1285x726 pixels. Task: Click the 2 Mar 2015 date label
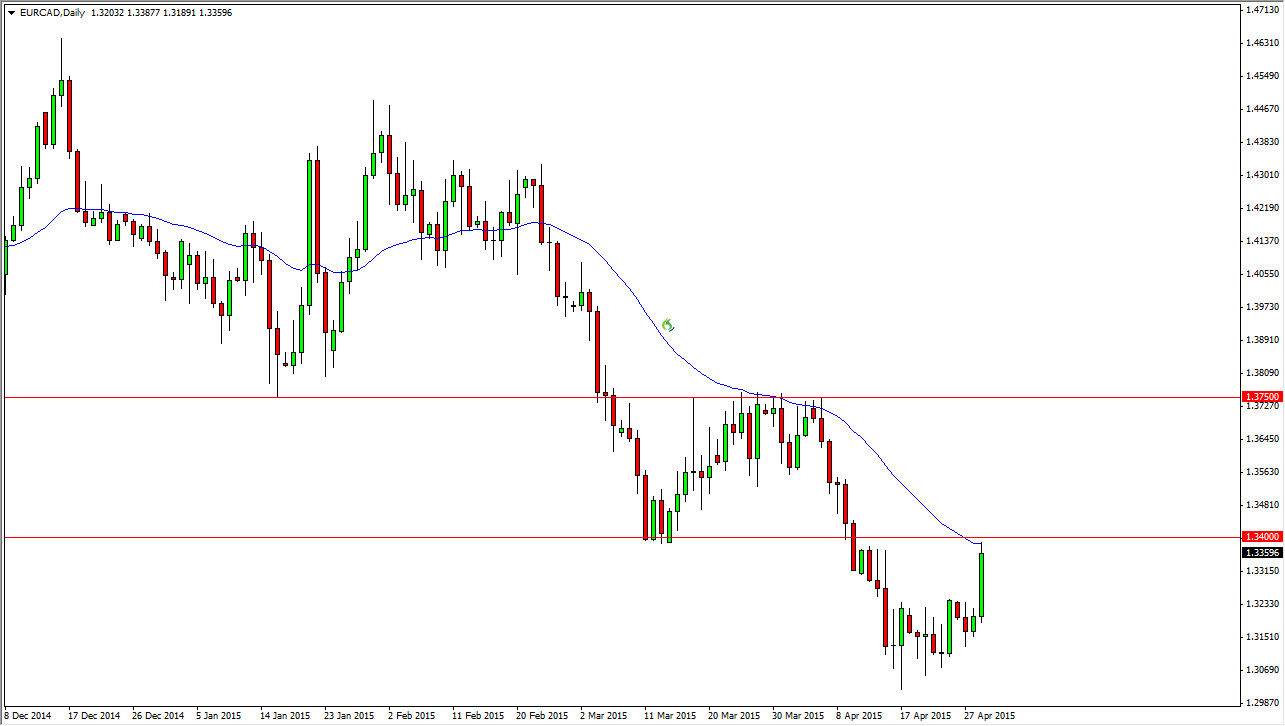coord(603,716)
